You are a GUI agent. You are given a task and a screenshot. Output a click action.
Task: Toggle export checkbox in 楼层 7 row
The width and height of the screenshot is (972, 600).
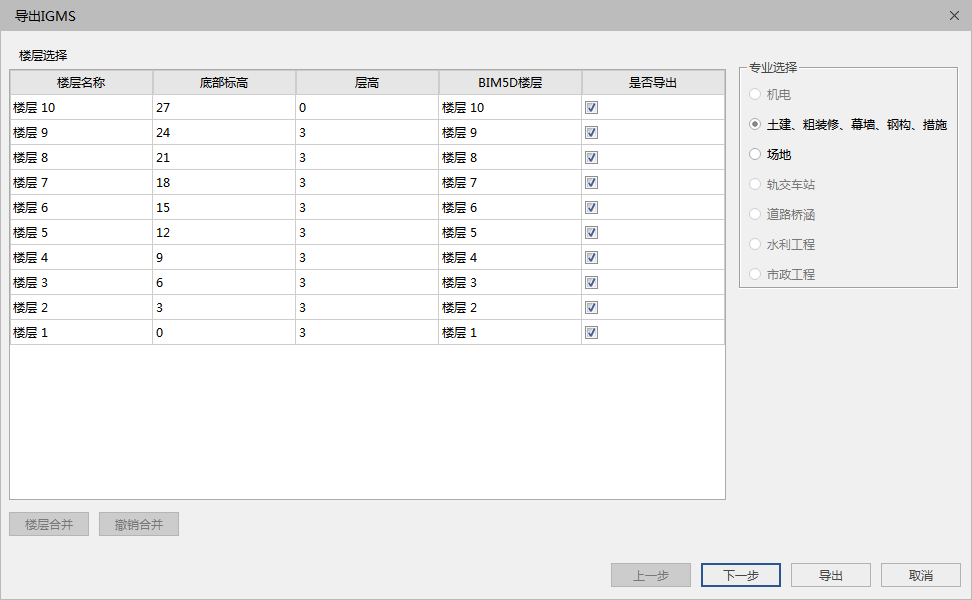point(591,183)
